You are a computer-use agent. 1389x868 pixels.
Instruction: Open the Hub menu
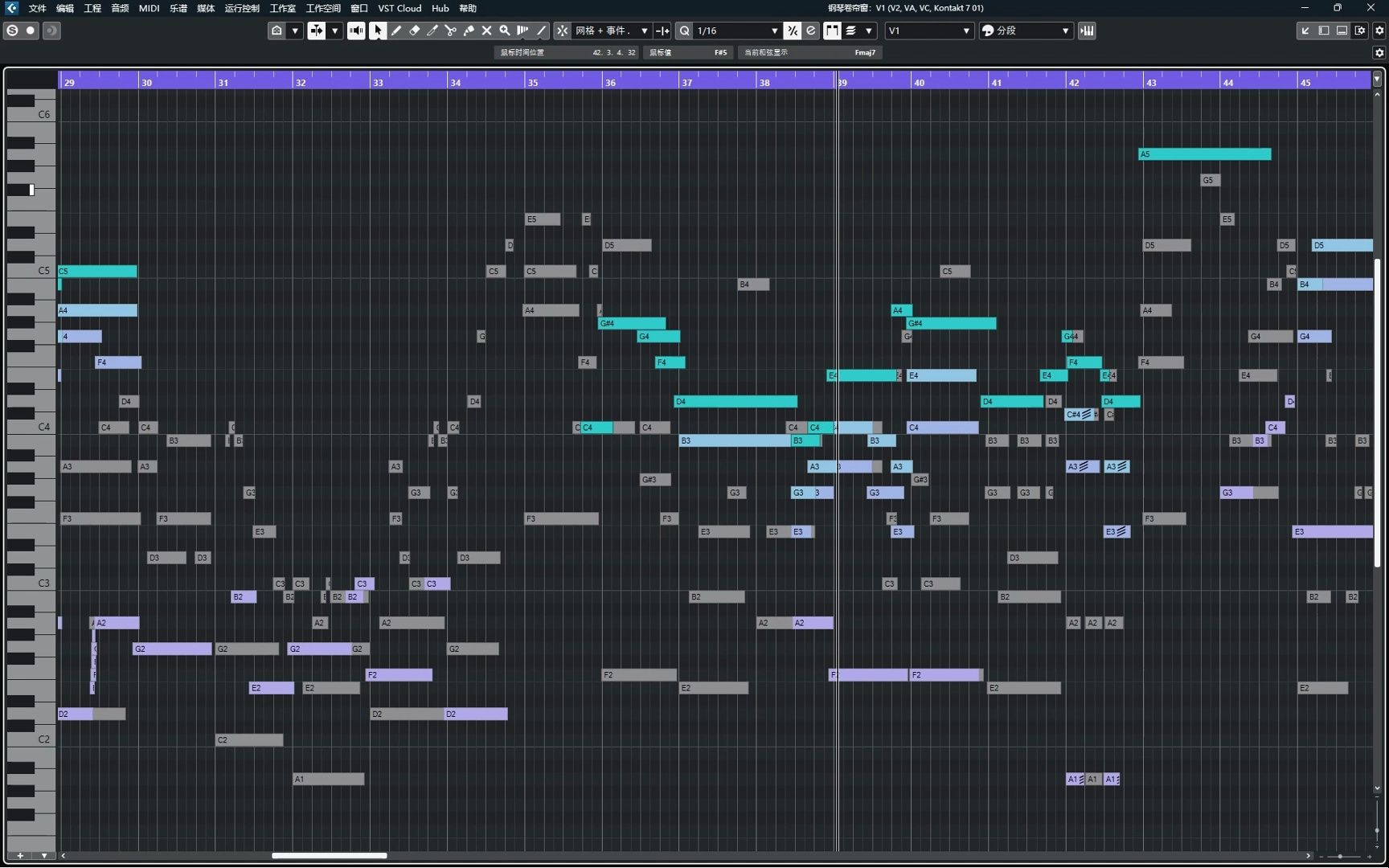click(440, 8)
